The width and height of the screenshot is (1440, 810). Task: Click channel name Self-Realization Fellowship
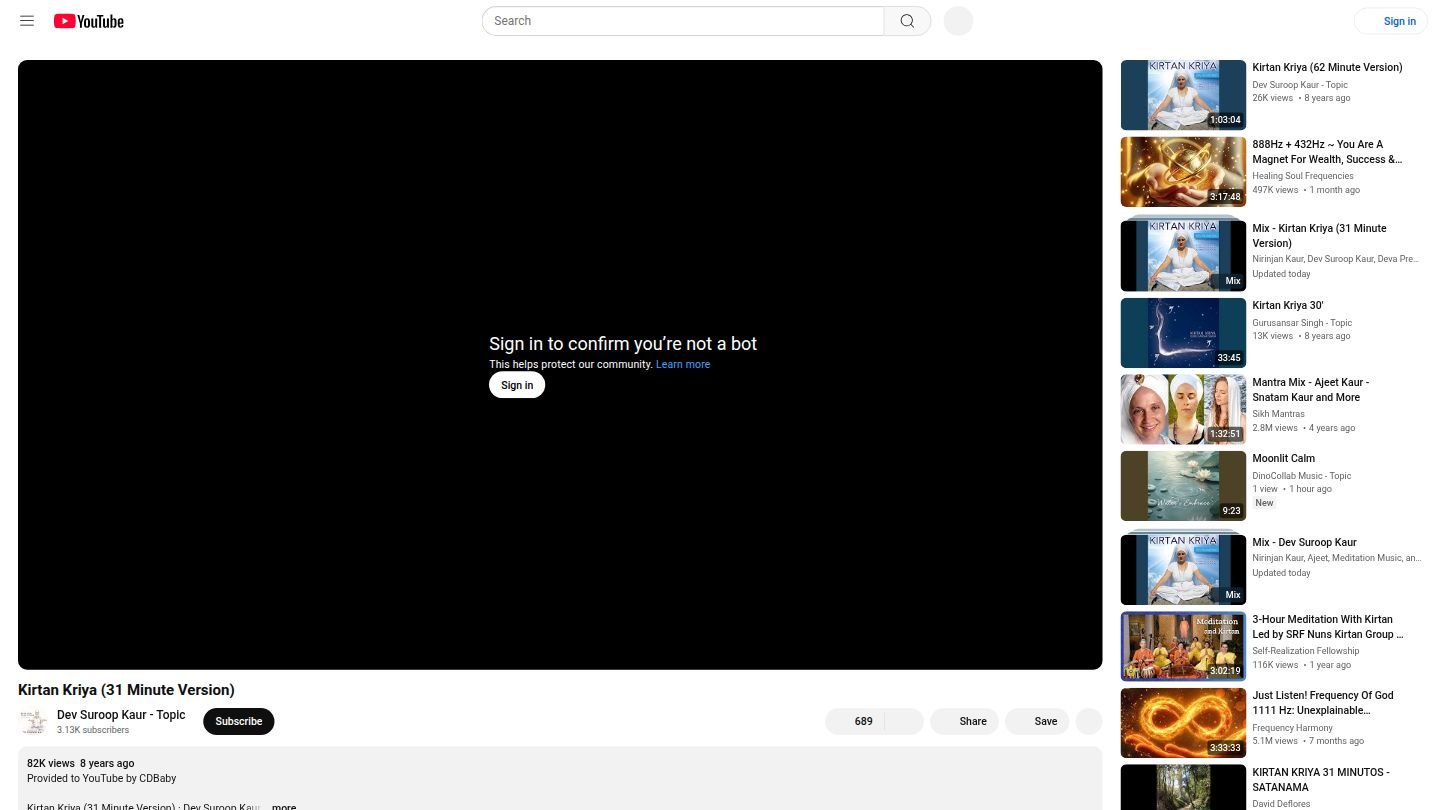tap(1306, 651)
